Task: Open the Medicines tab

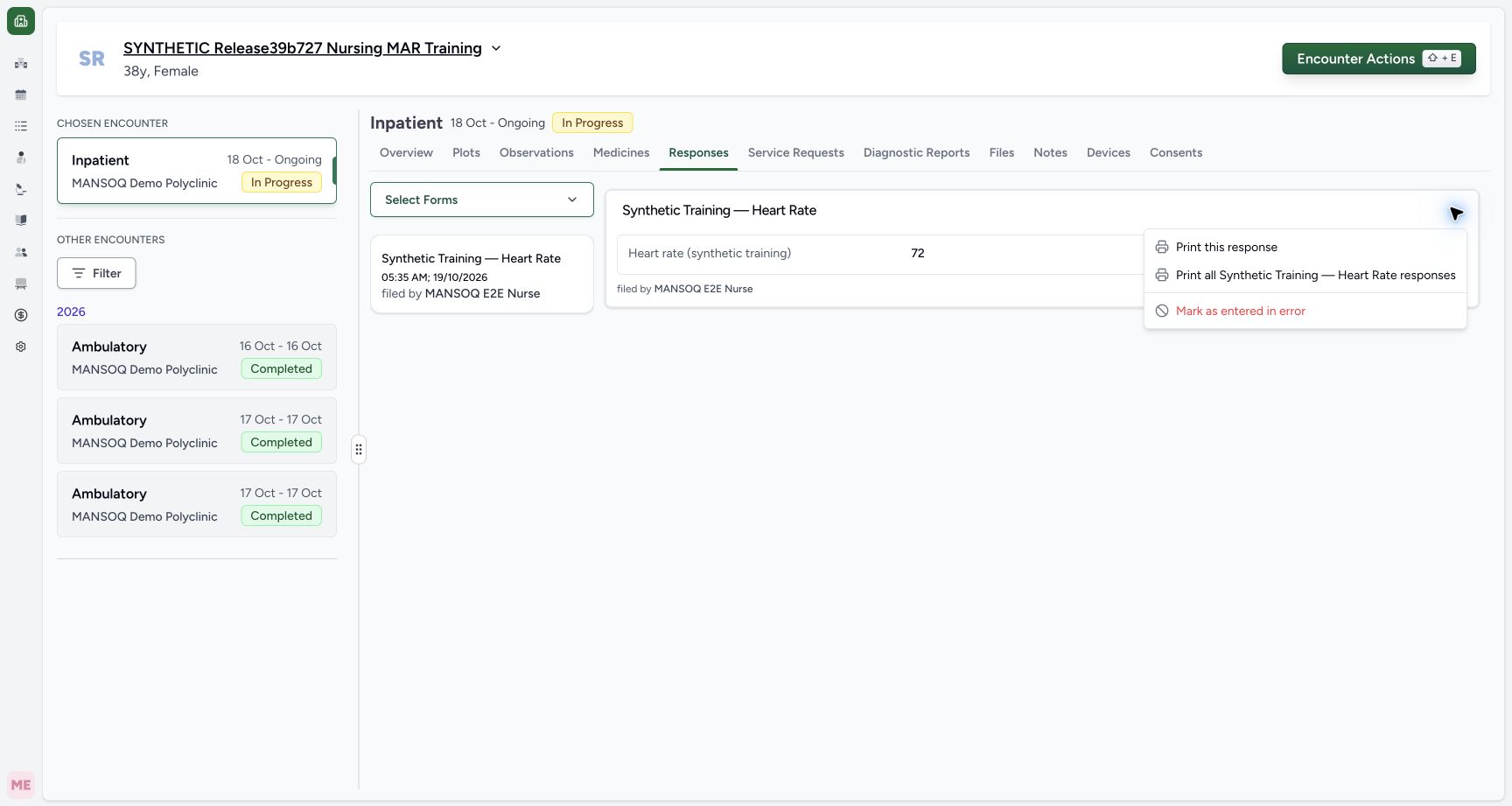Action: pyautogui.click(x=621, y=152)
